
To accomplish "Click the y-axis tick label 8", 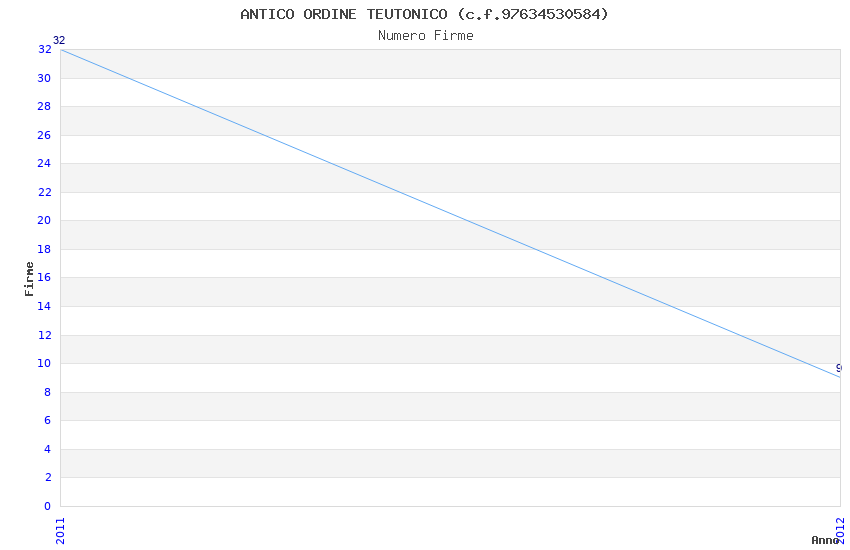I will (48, 392).
